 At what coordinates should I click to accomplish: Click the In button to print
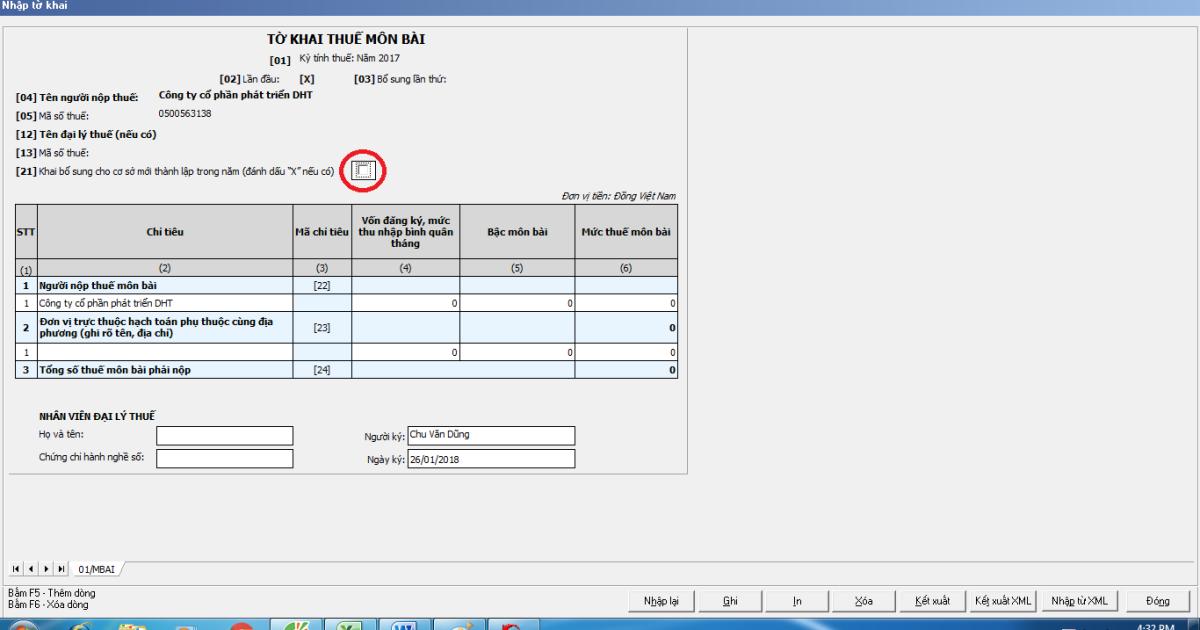[797, 600]
